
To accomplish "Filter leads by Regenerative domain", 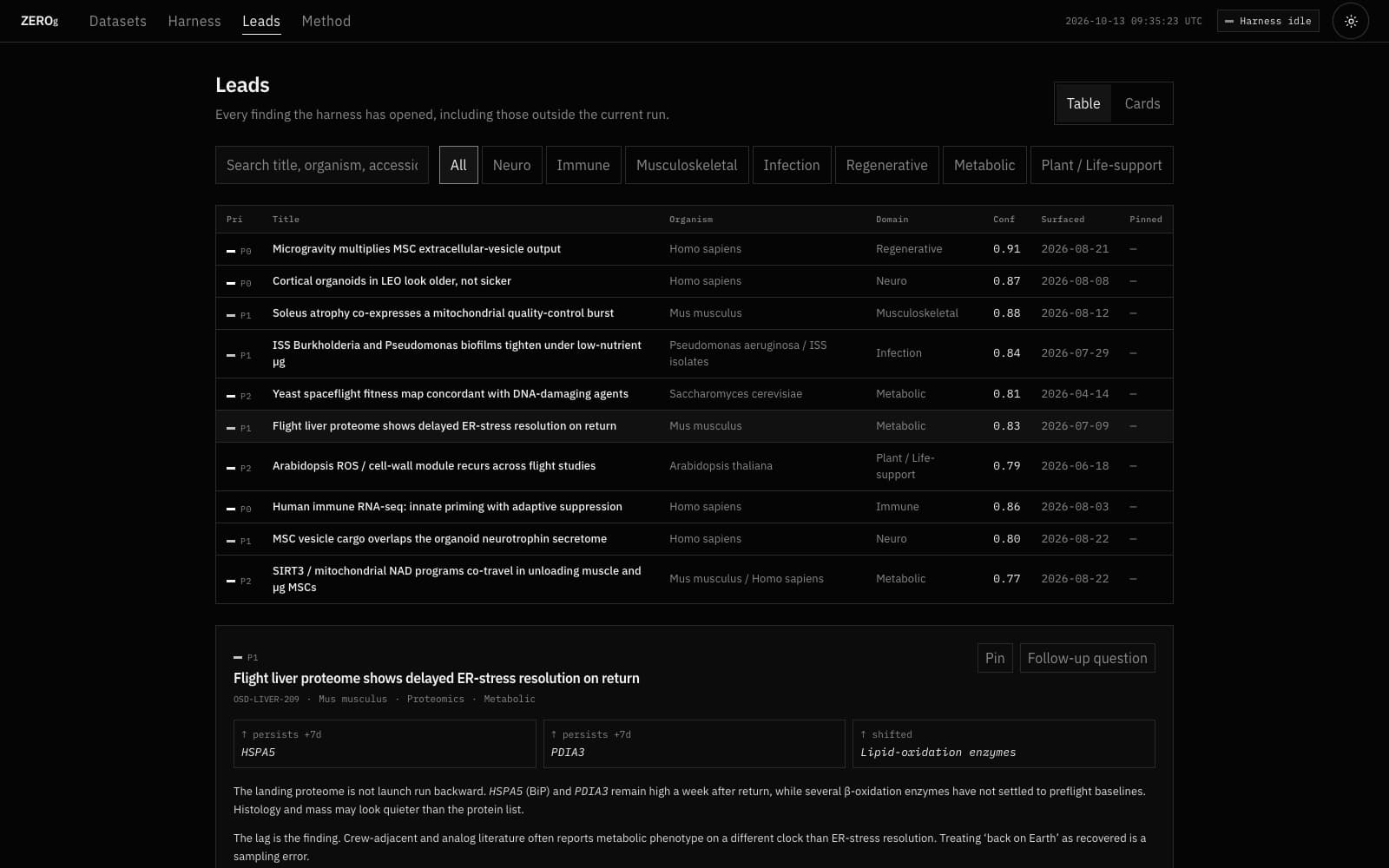I will point(887,165).
